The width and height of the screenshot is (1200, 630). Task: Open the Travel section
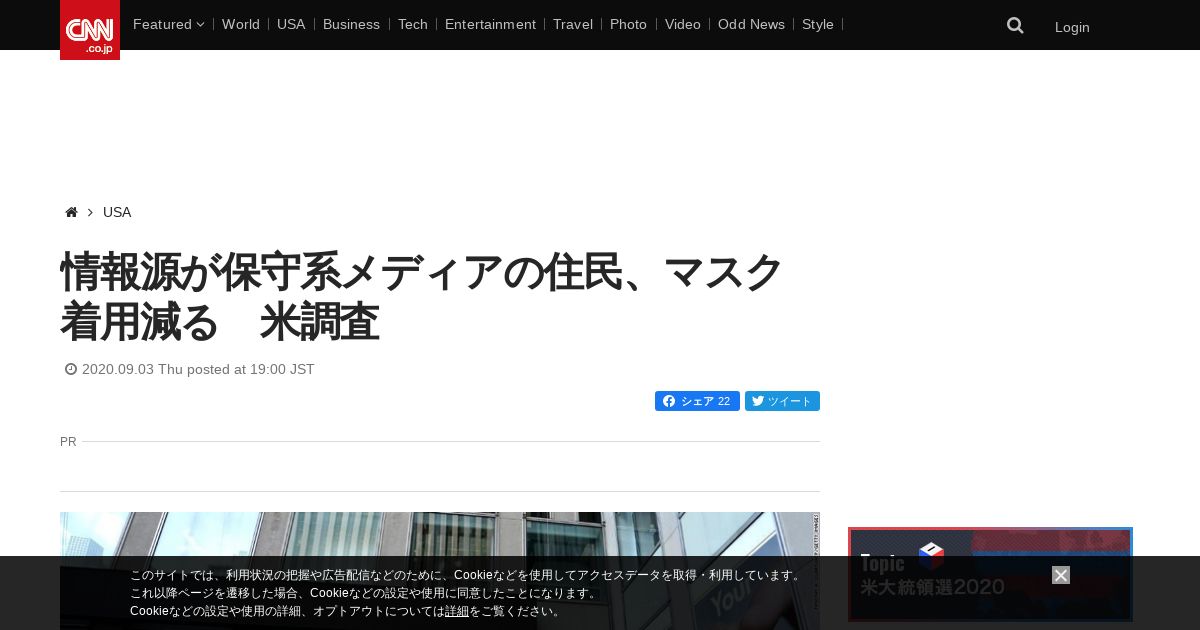point(573,24)
